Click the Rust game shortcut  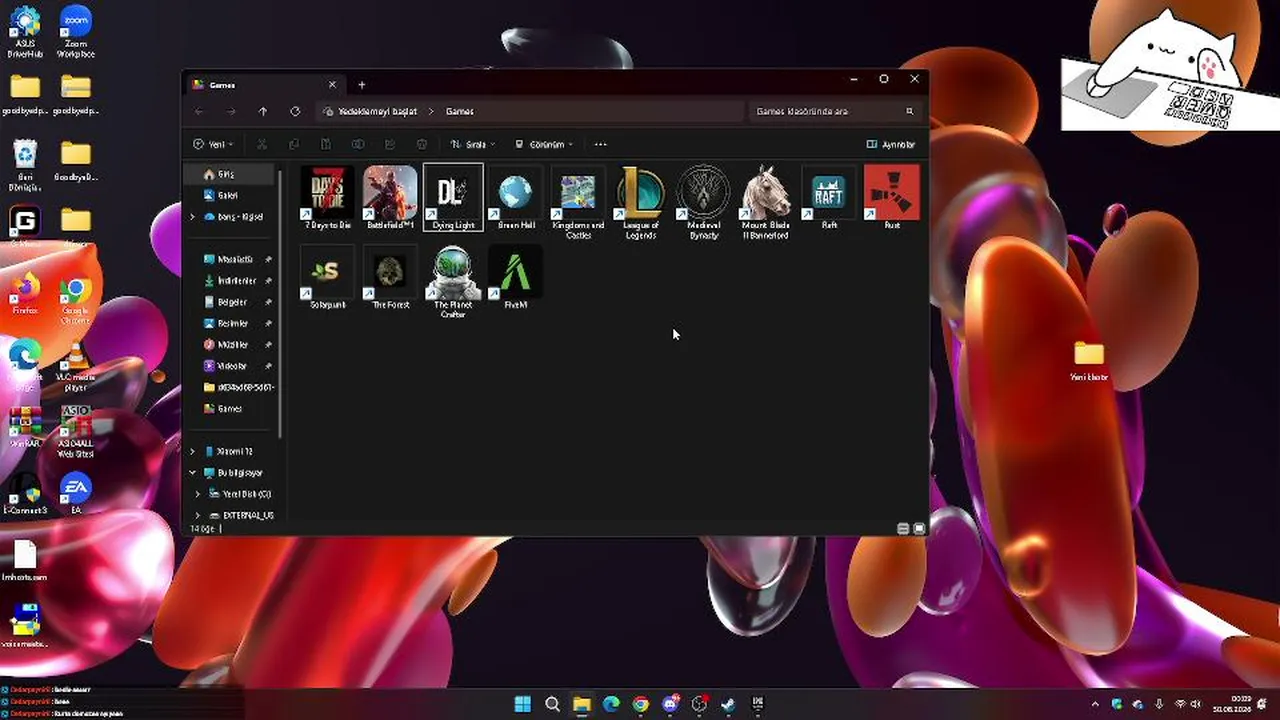[892, 198]
